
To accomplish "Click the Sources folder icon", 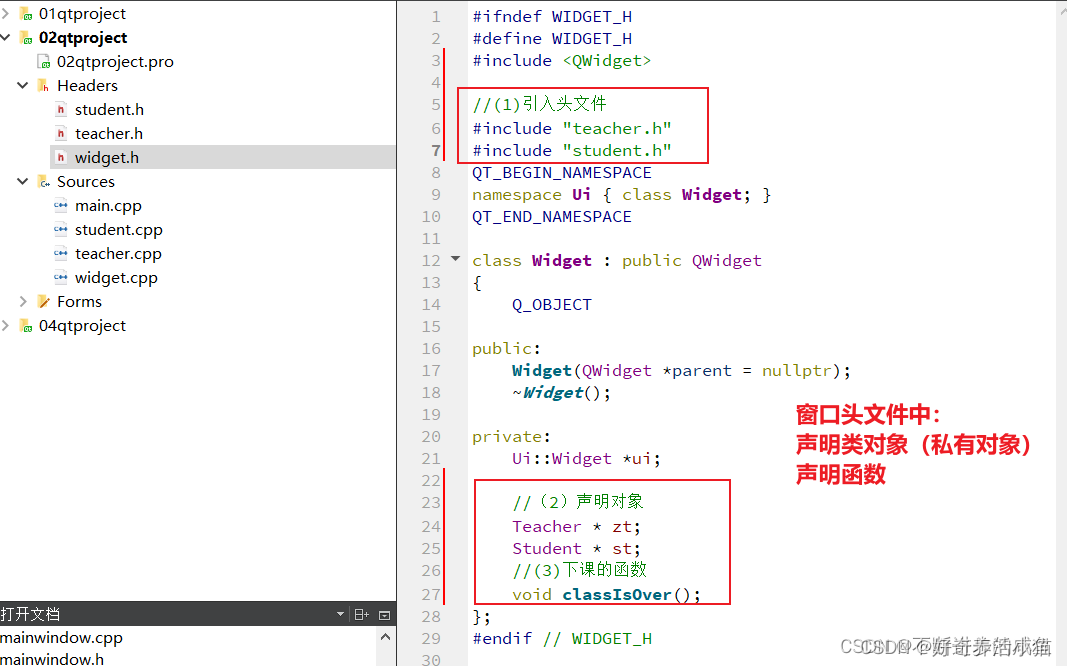I will pyautogui.click(x=43, y=181).
